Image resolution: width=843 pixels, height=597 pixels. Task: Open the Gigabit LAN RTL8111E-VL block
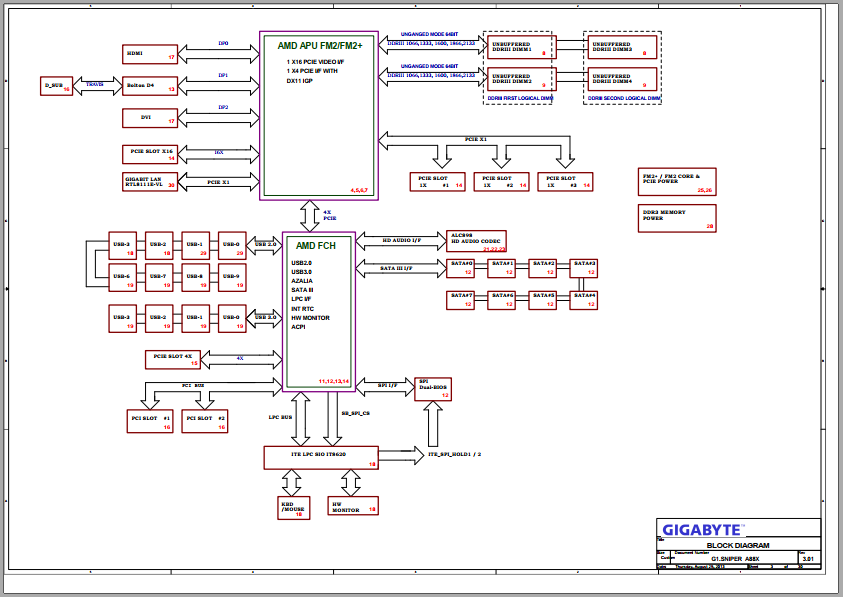pyautogui.click(x=149, y=182)
